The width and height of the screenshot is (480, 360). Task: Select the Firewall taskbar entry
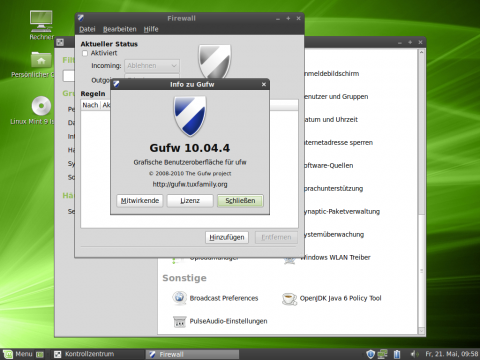pos(192,354)
